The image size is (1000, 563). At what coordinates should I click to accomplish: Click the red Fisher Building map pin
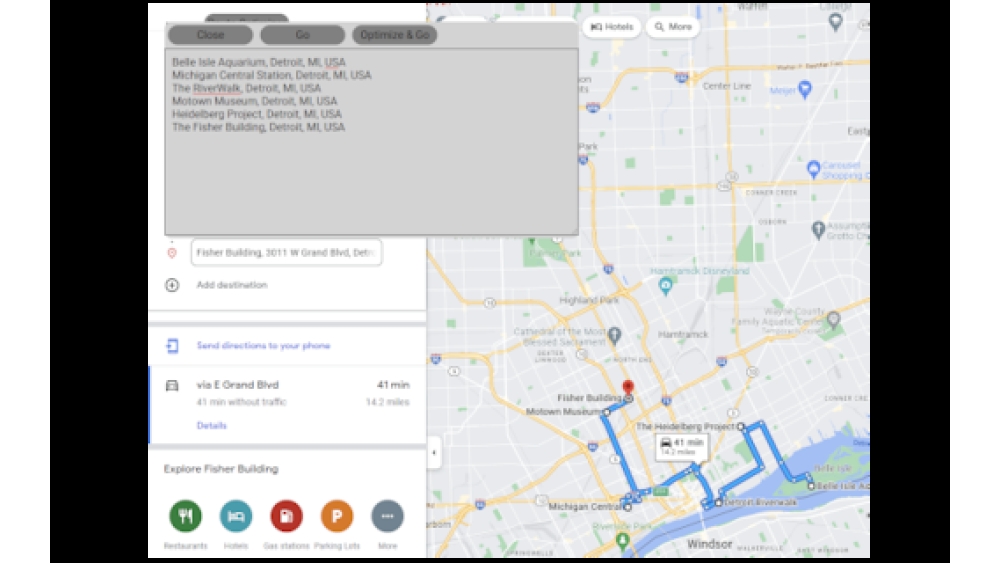point(628,387)
